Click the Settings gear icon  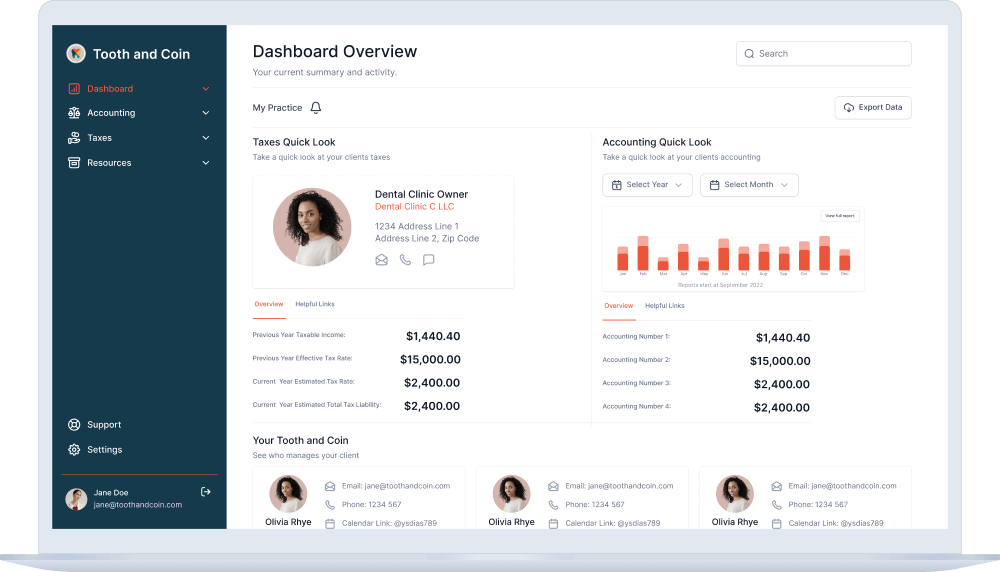pos(74,450)
